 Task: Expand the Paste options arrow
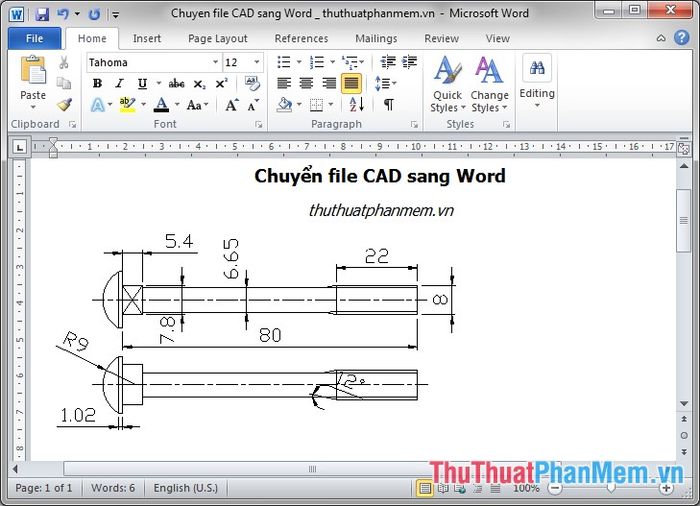pyautogui.click(x=33, y=107)
